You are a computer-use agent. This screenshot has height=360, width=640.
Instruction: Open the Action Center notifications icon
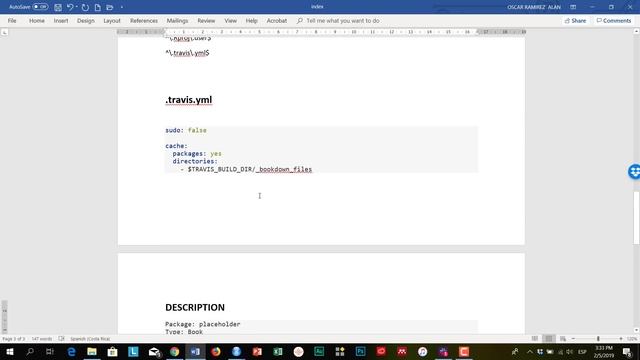627,351
